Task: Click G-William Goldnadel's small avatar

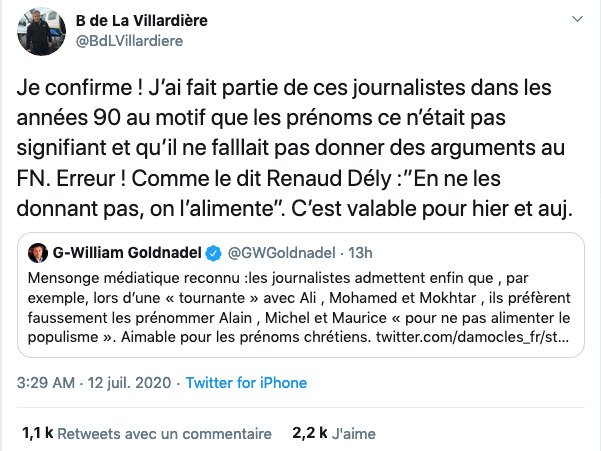Action: point(39,249)
